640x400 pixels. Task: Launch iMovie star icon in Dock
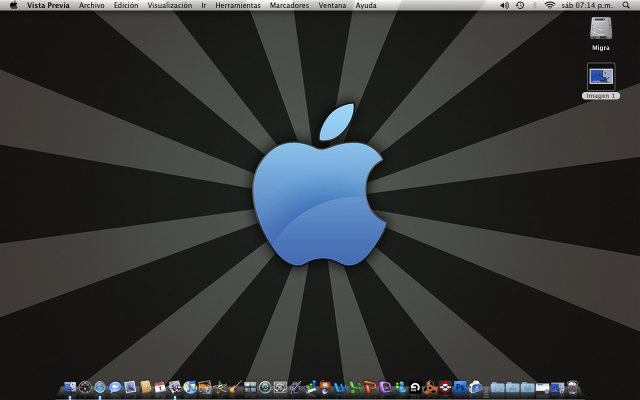click(220, 387)
